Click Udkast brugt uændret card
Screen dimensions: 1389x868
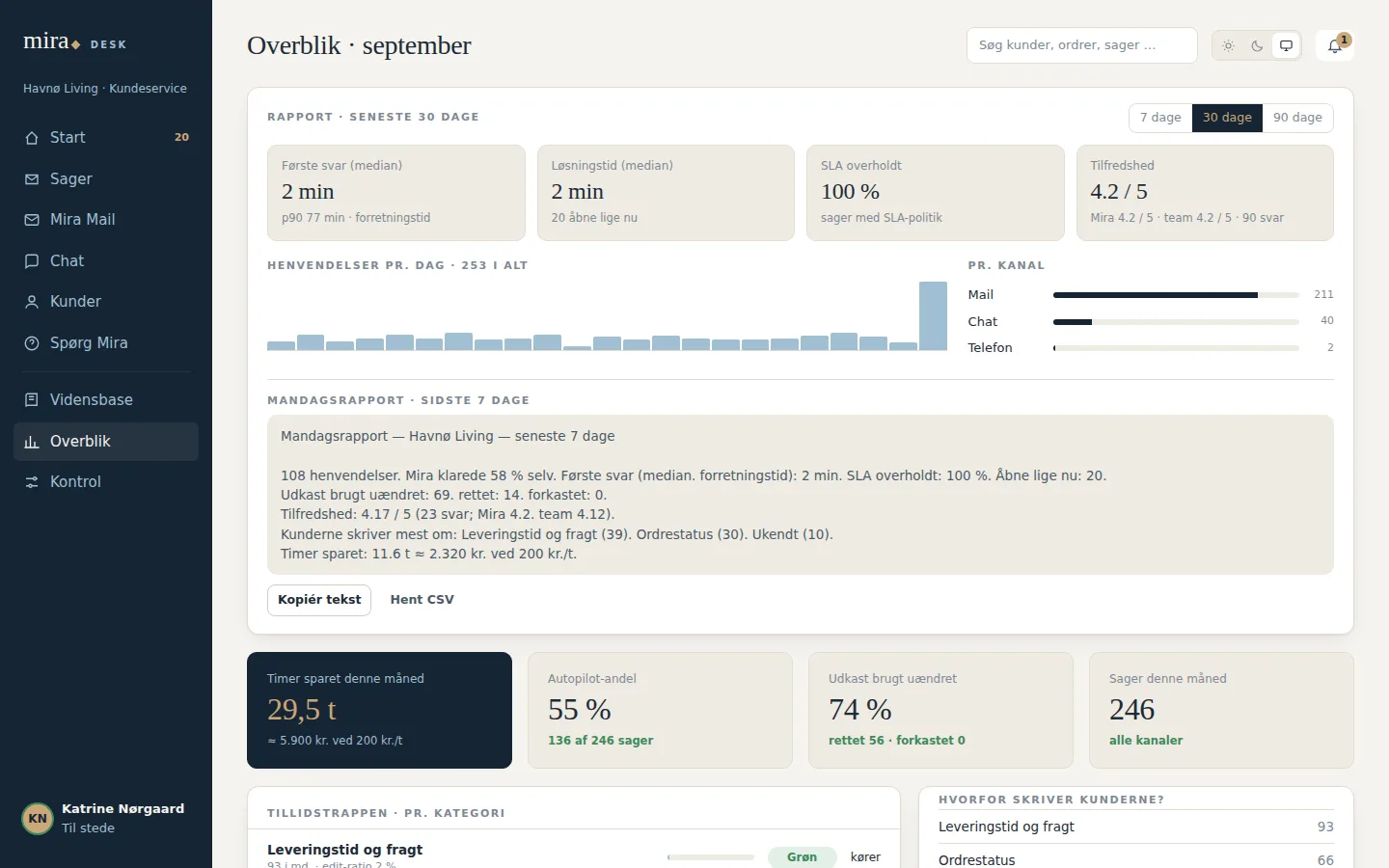[940, 710]
